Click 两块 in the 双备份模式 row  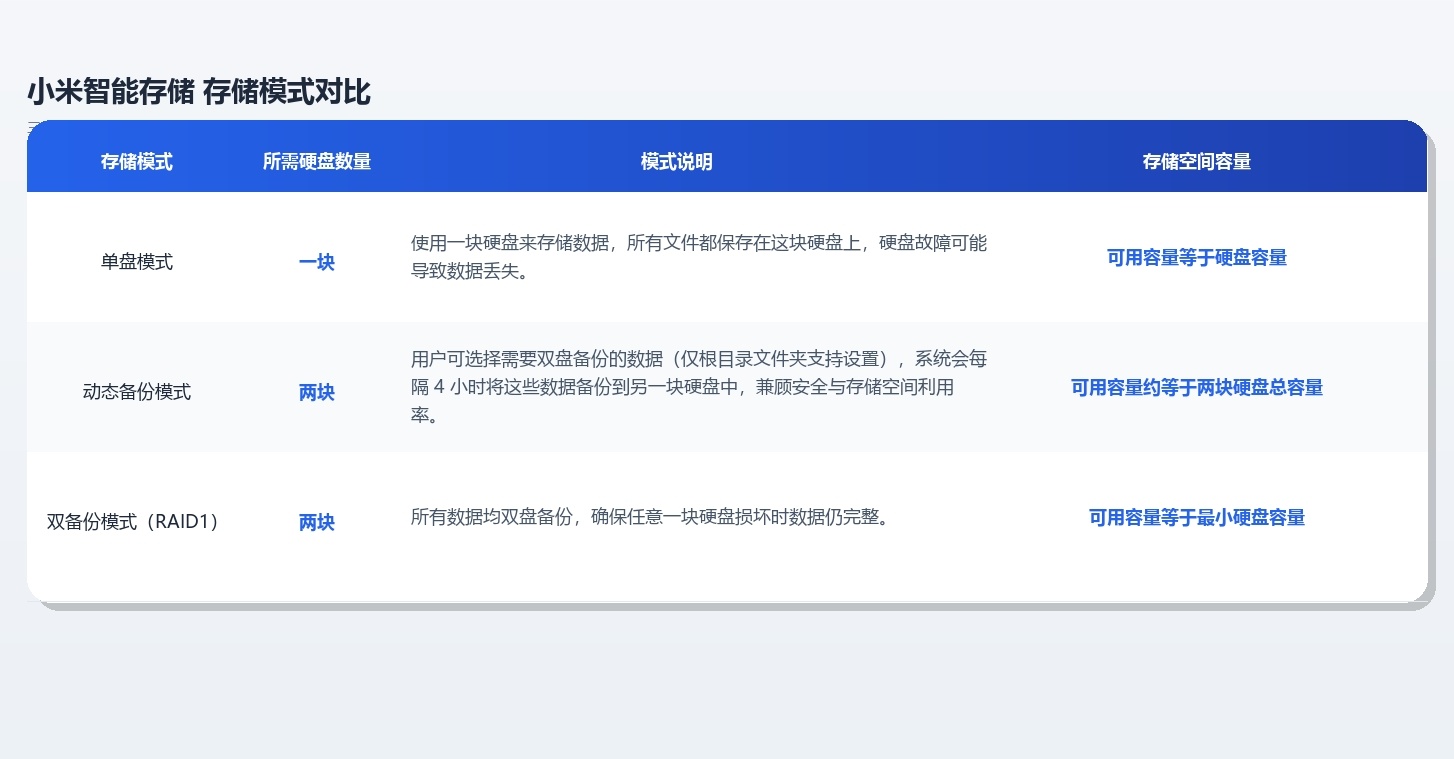coord(317,522)
